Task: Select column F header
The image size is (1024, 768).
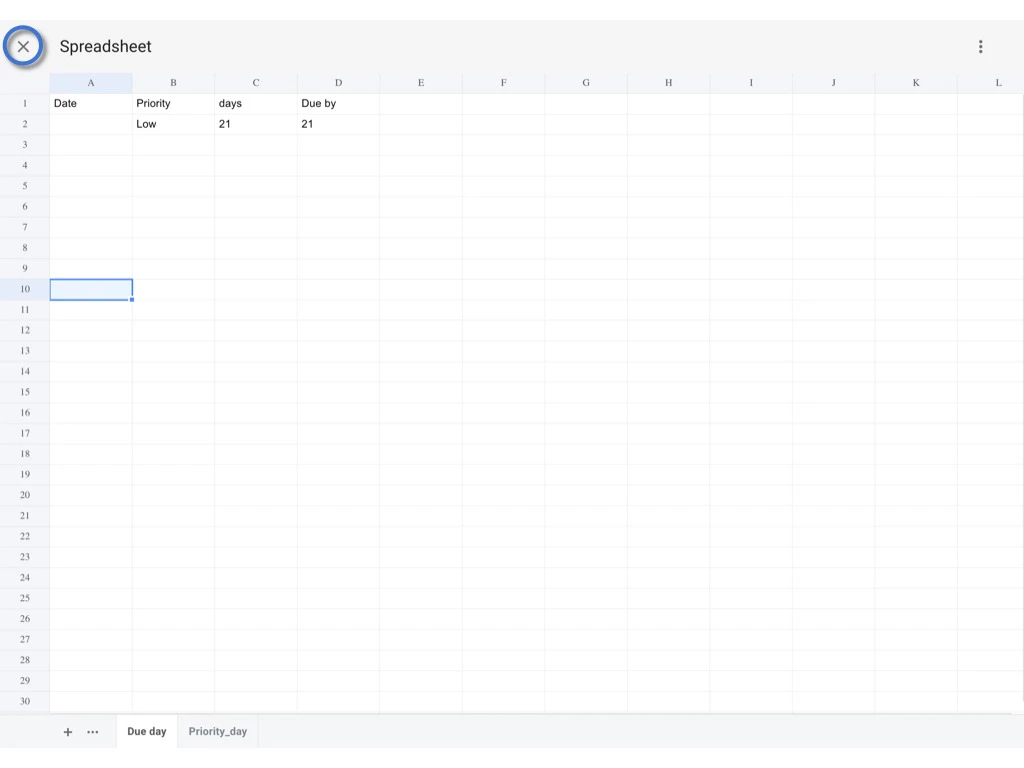Action: coord(504,83)
